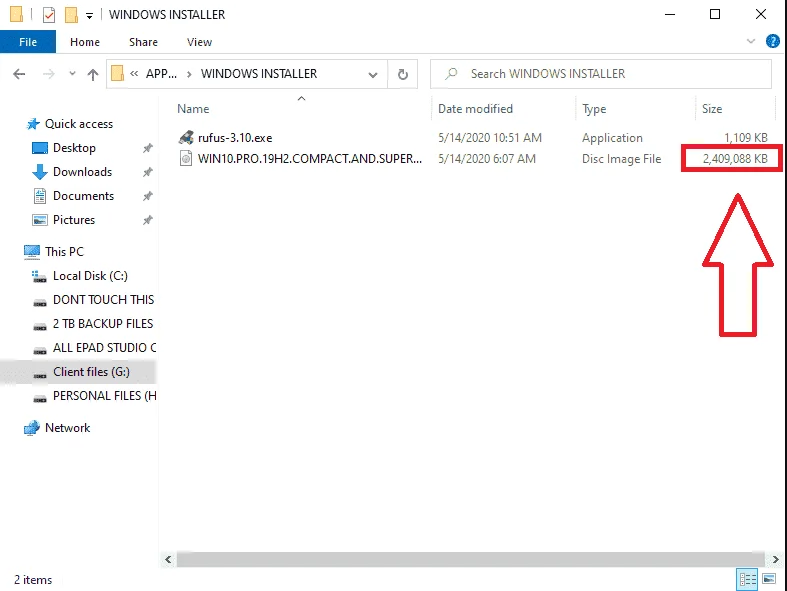Expand the ribbon with the chevron

tap(751, 41)
